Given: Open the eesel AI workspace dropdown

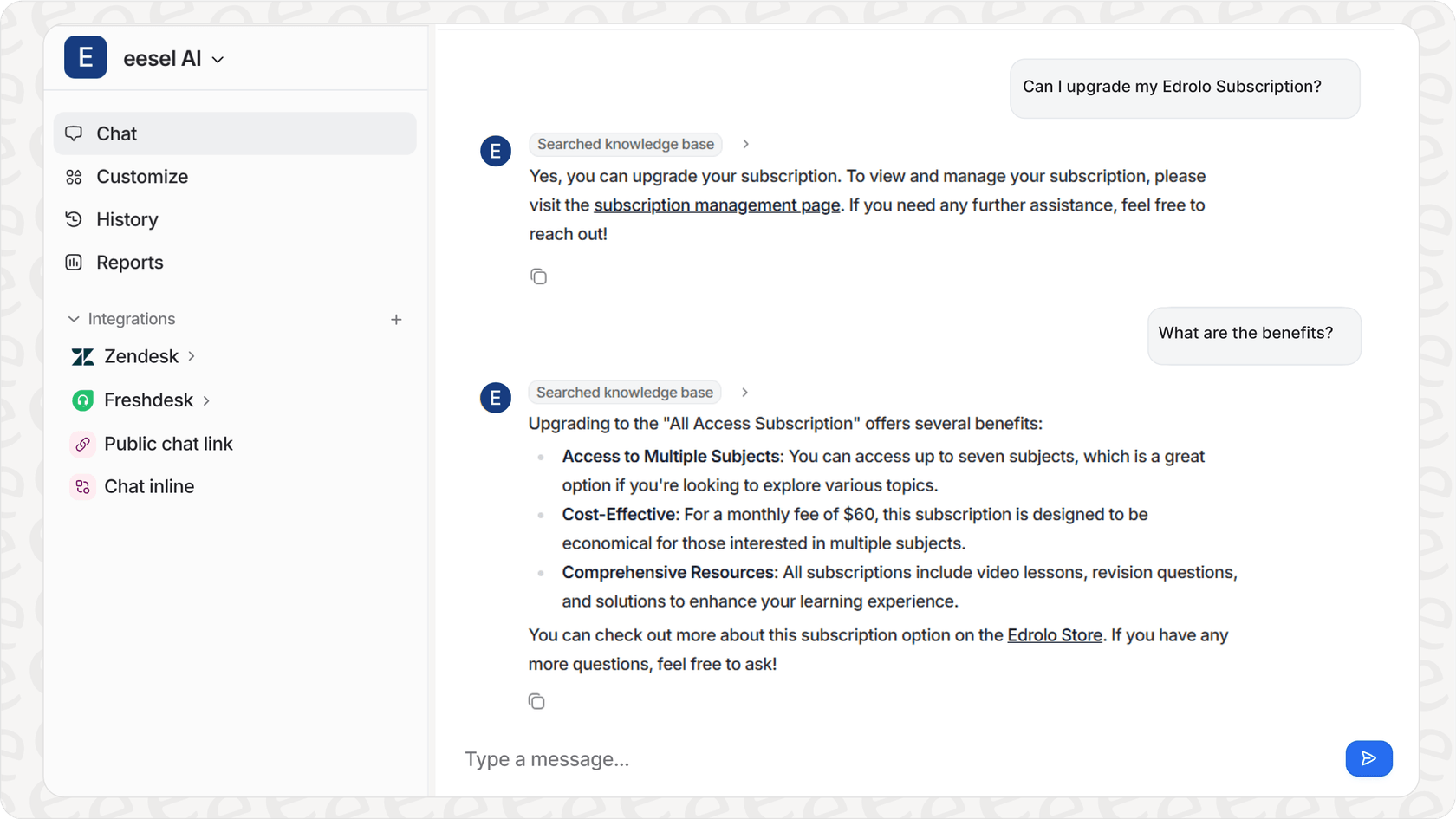Looking at the screenshot, I should pyautogui.click(x=218, y=59).
